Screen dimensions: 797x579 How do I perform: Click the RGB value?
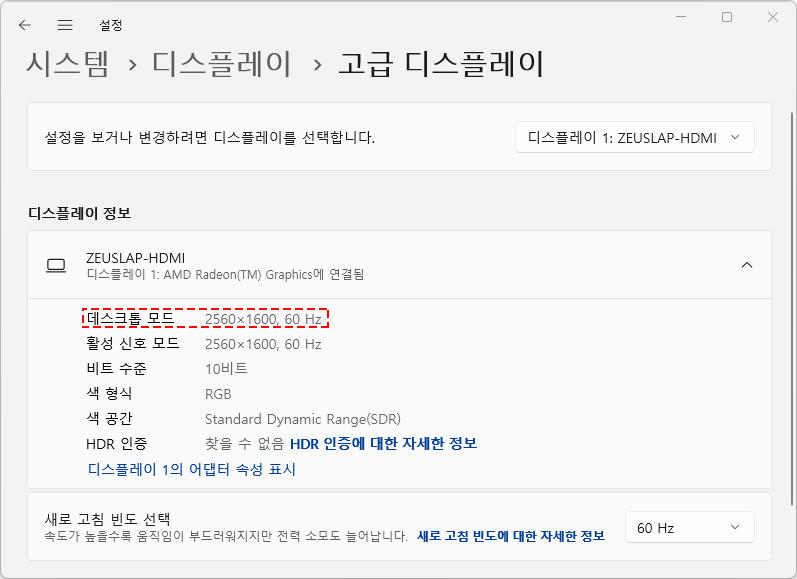(x=218, y=394)
